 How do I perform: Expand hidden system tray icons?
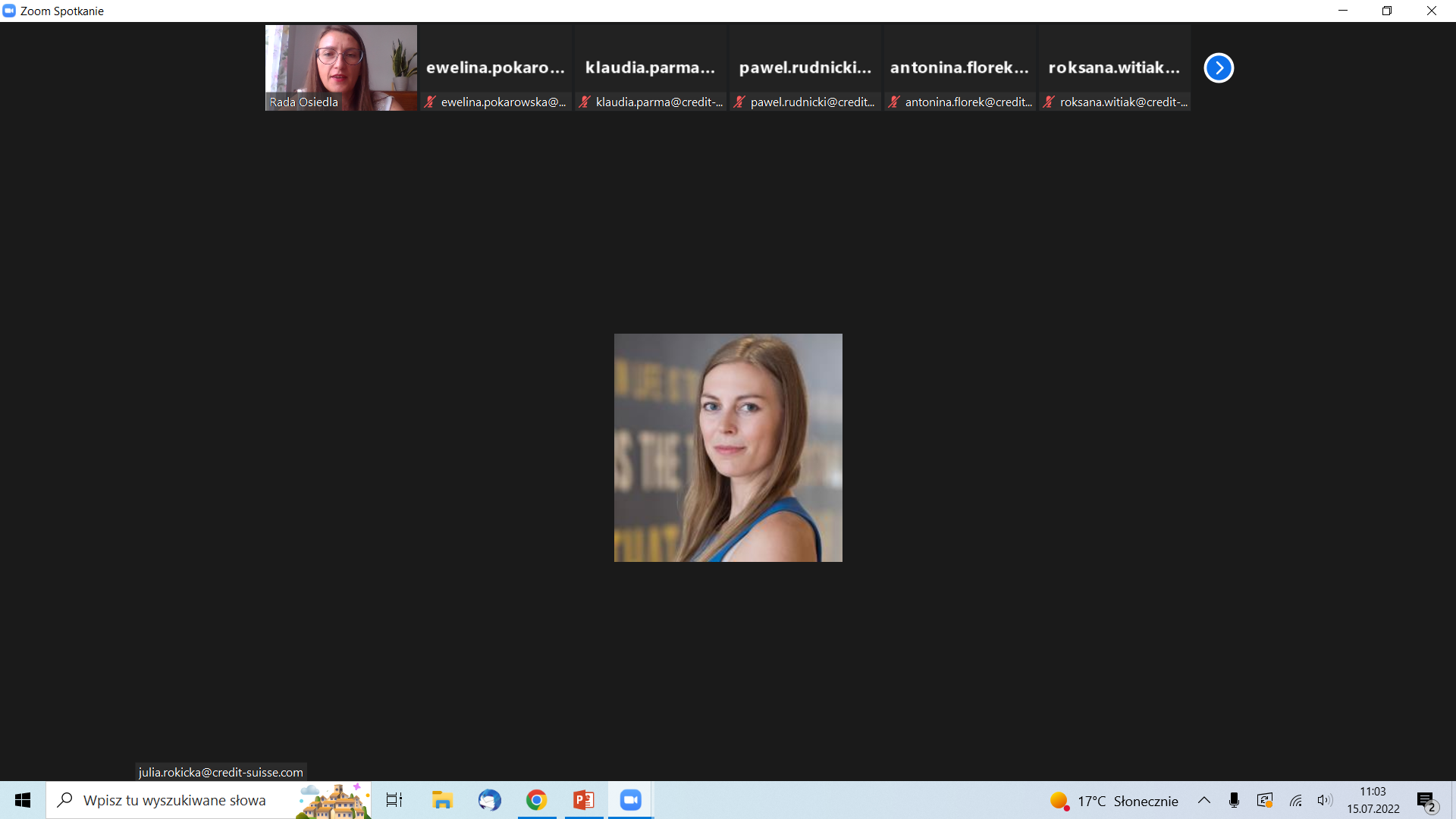[x=1203, y=800]
